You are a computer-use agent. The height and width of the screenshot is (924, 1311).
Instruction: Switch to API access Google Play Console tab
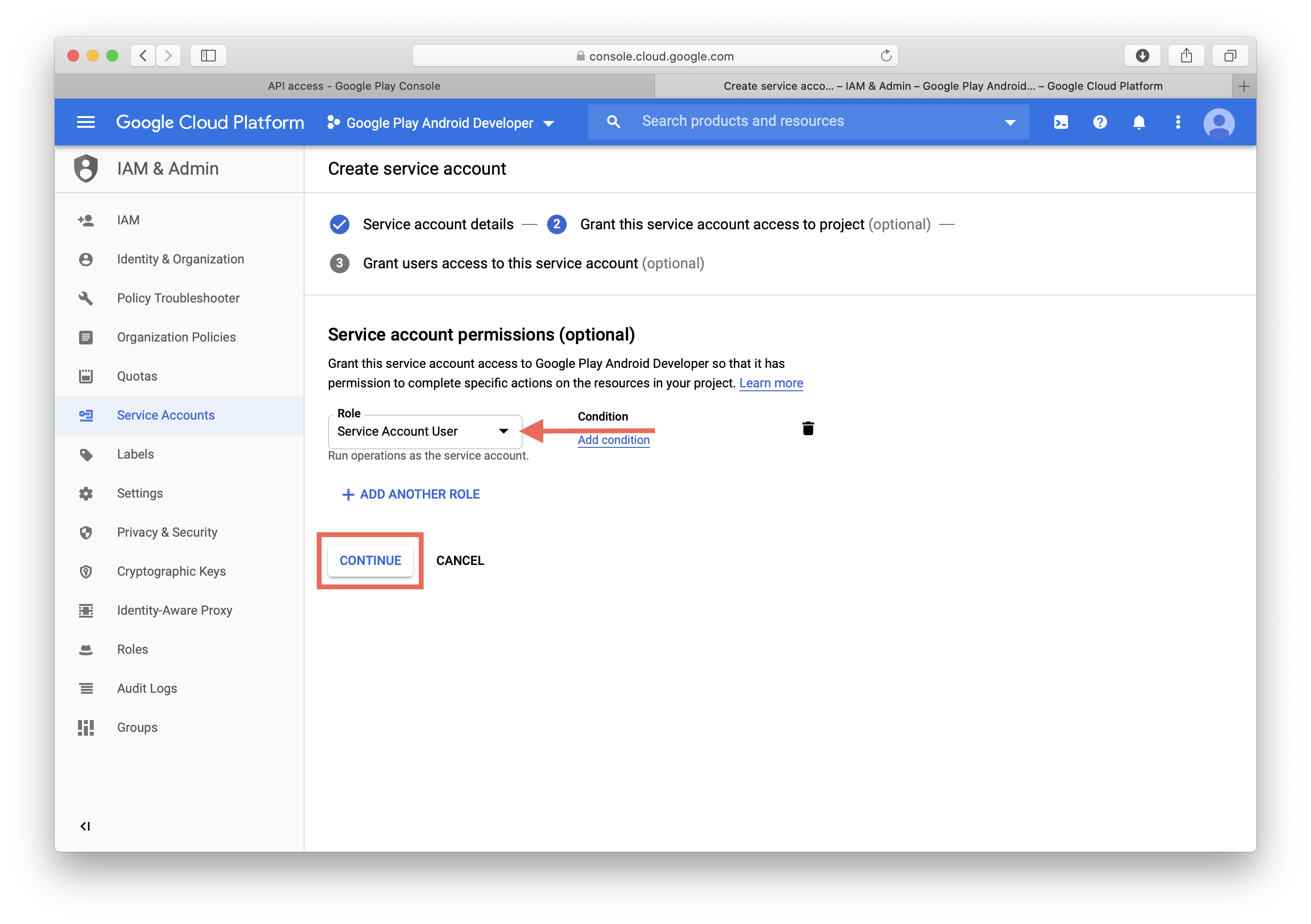[x=354, y=86]
